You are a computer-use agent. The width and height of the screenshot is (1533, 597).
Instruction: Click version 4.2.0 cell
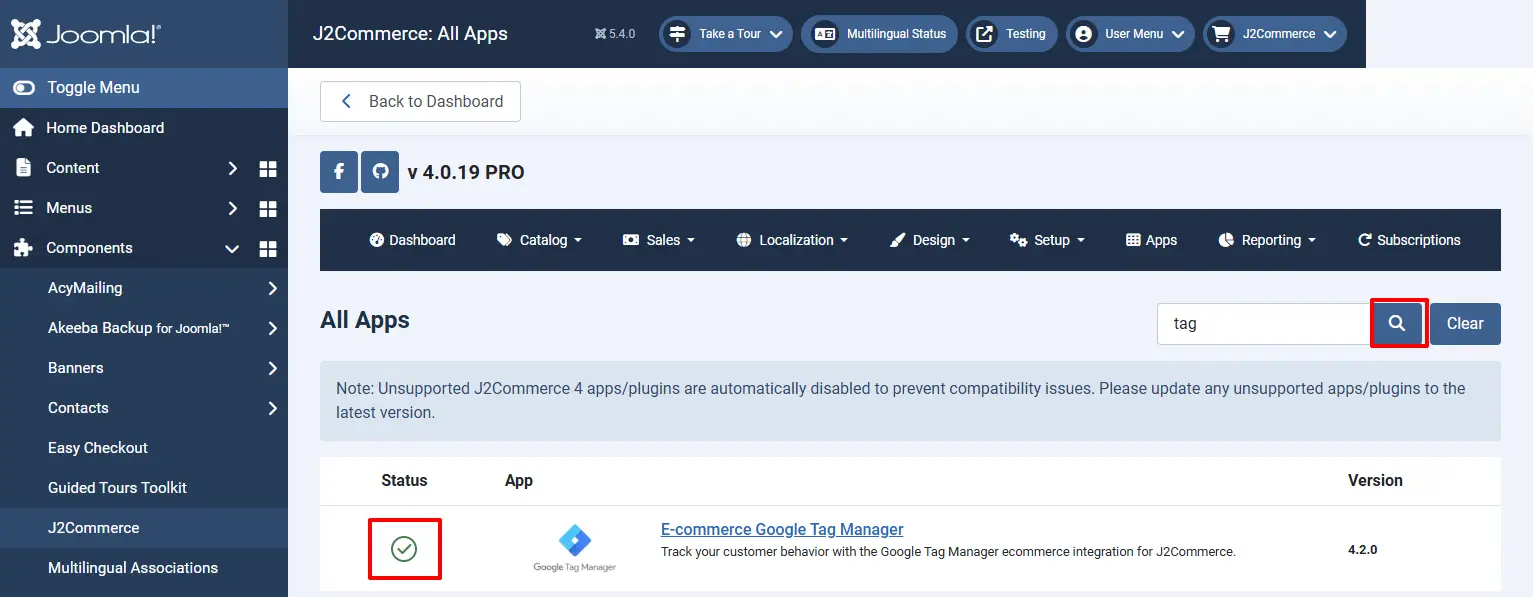pos(1362,550)
